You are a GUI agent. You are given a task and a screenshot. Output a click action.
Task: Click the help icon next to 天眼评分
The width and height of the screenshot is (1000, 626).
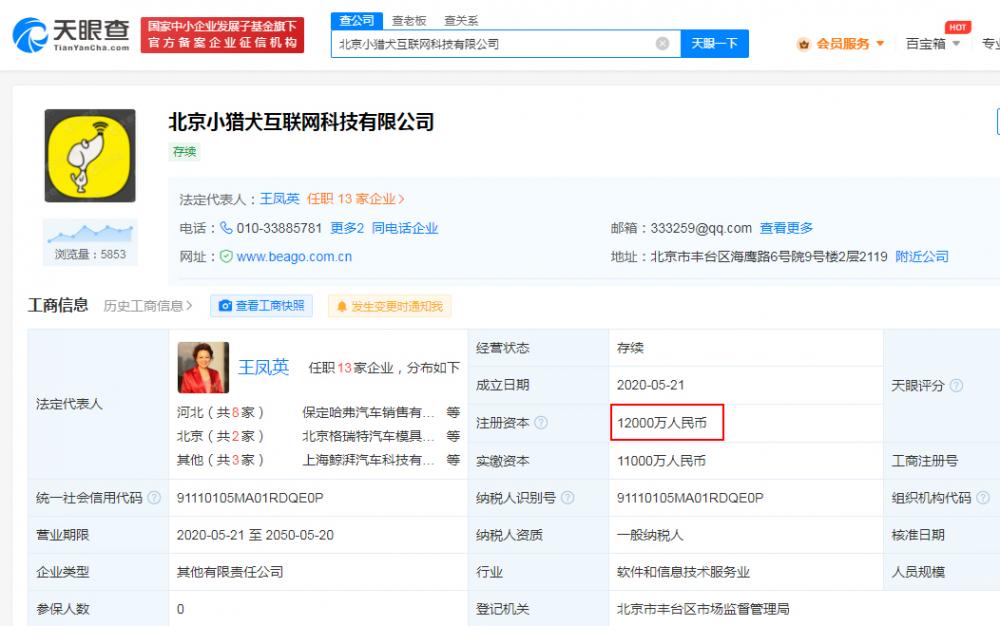coord(956,386)
